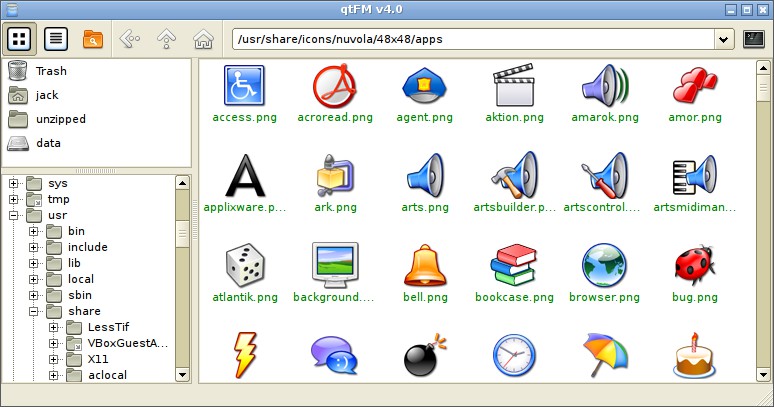The height and width of the screenshot is (407, 774).
Task: Expand the bin folder node
Action: click(33, 231)
